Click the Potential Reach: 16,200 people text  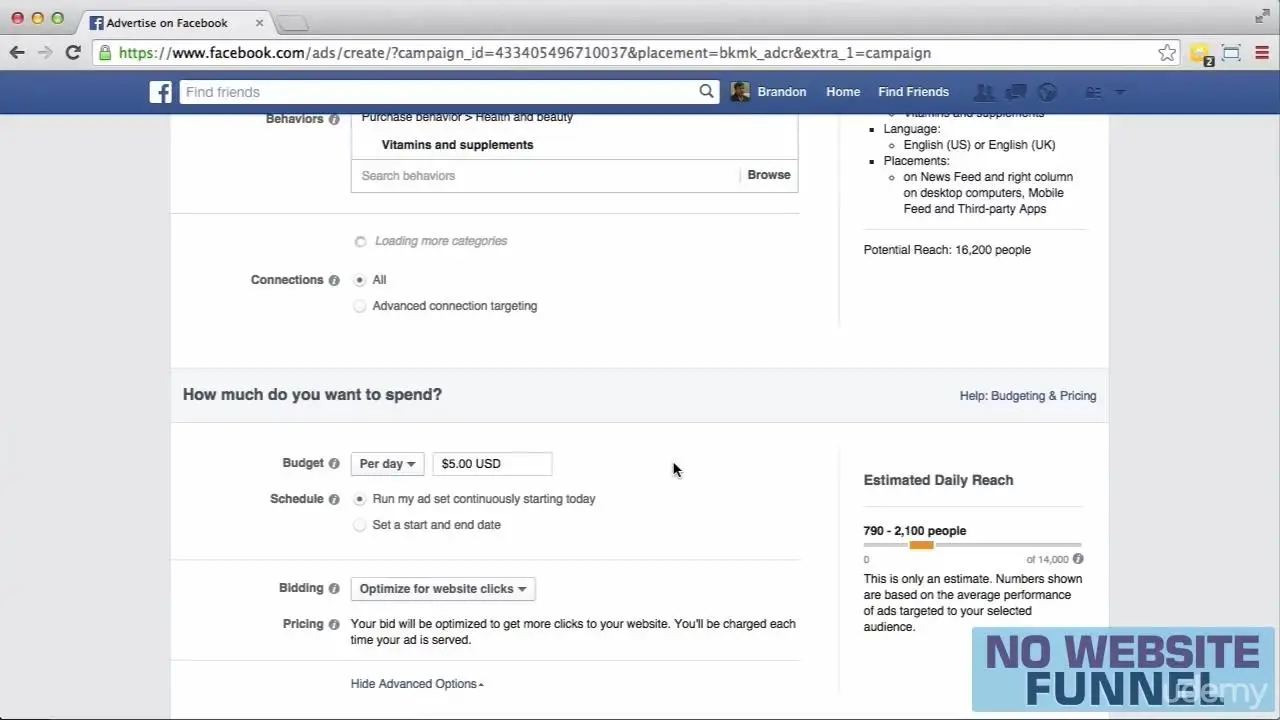coord(947,250)
